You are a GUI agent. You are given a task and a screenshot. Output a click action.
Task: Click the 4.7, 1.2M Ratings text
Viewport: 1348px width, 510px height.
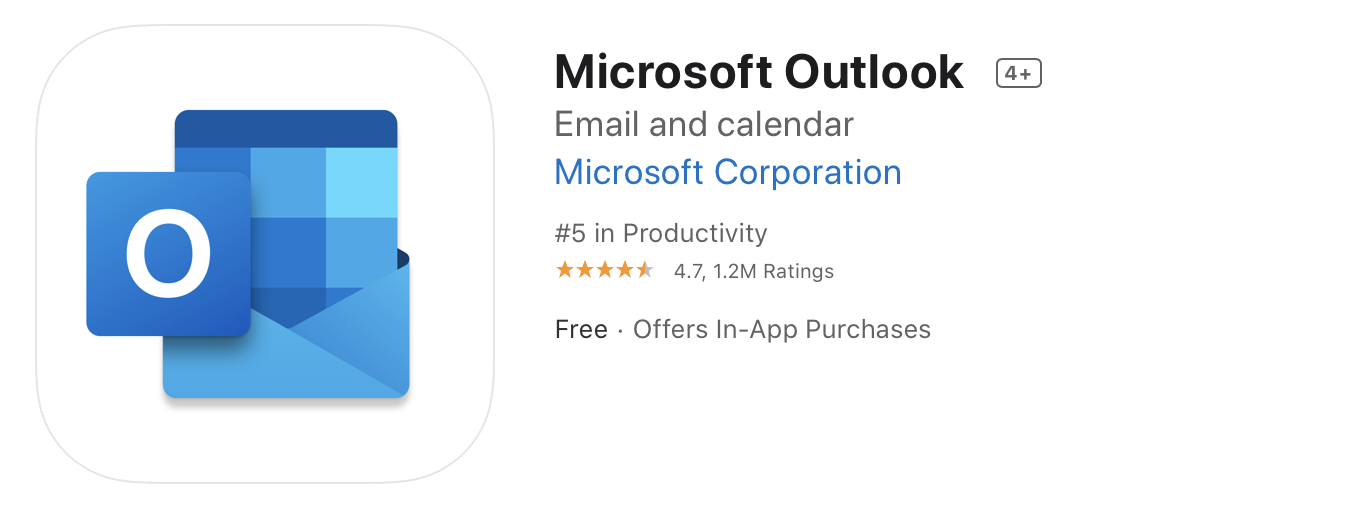tap(754, 271)
